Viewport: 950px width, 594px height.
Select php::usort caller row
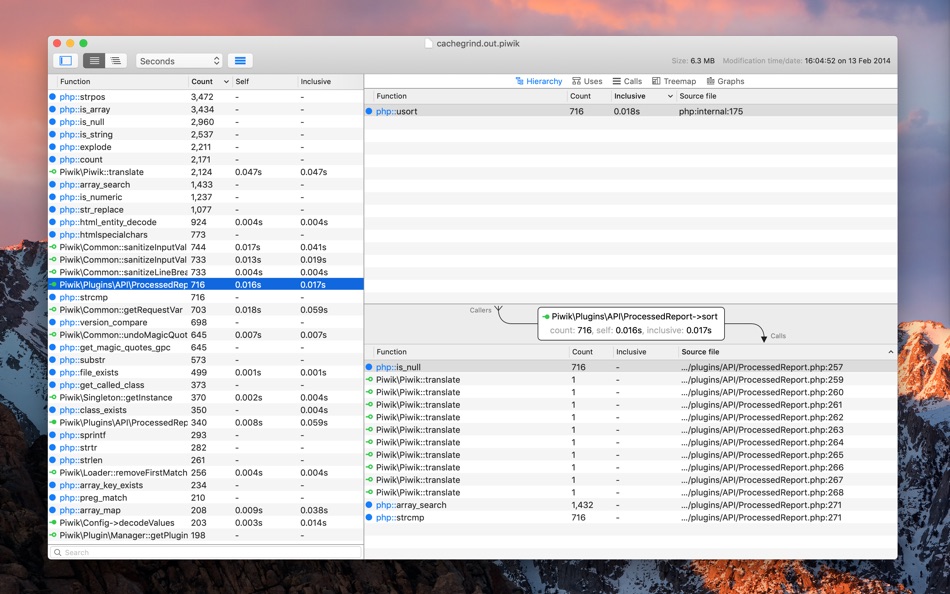point(631,112)
